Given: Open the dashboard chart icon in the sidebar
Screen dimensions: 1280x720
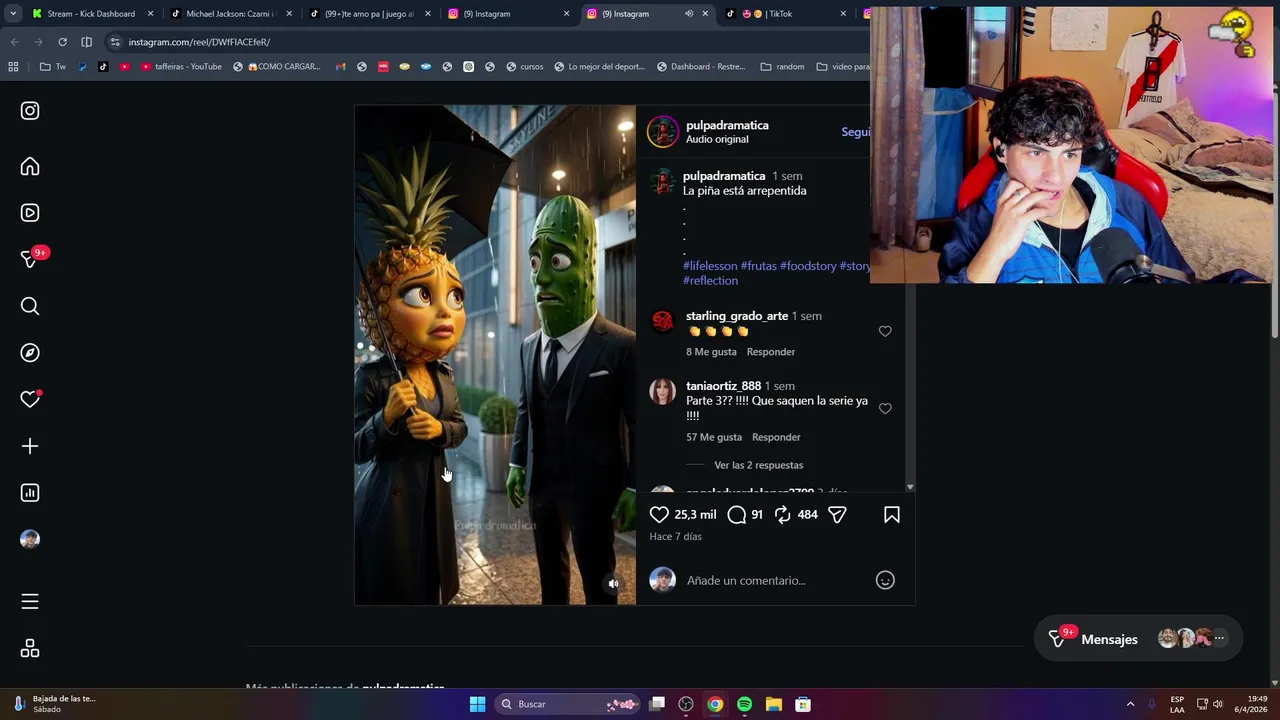Looking at the screenshot, I should pos(30,493).
